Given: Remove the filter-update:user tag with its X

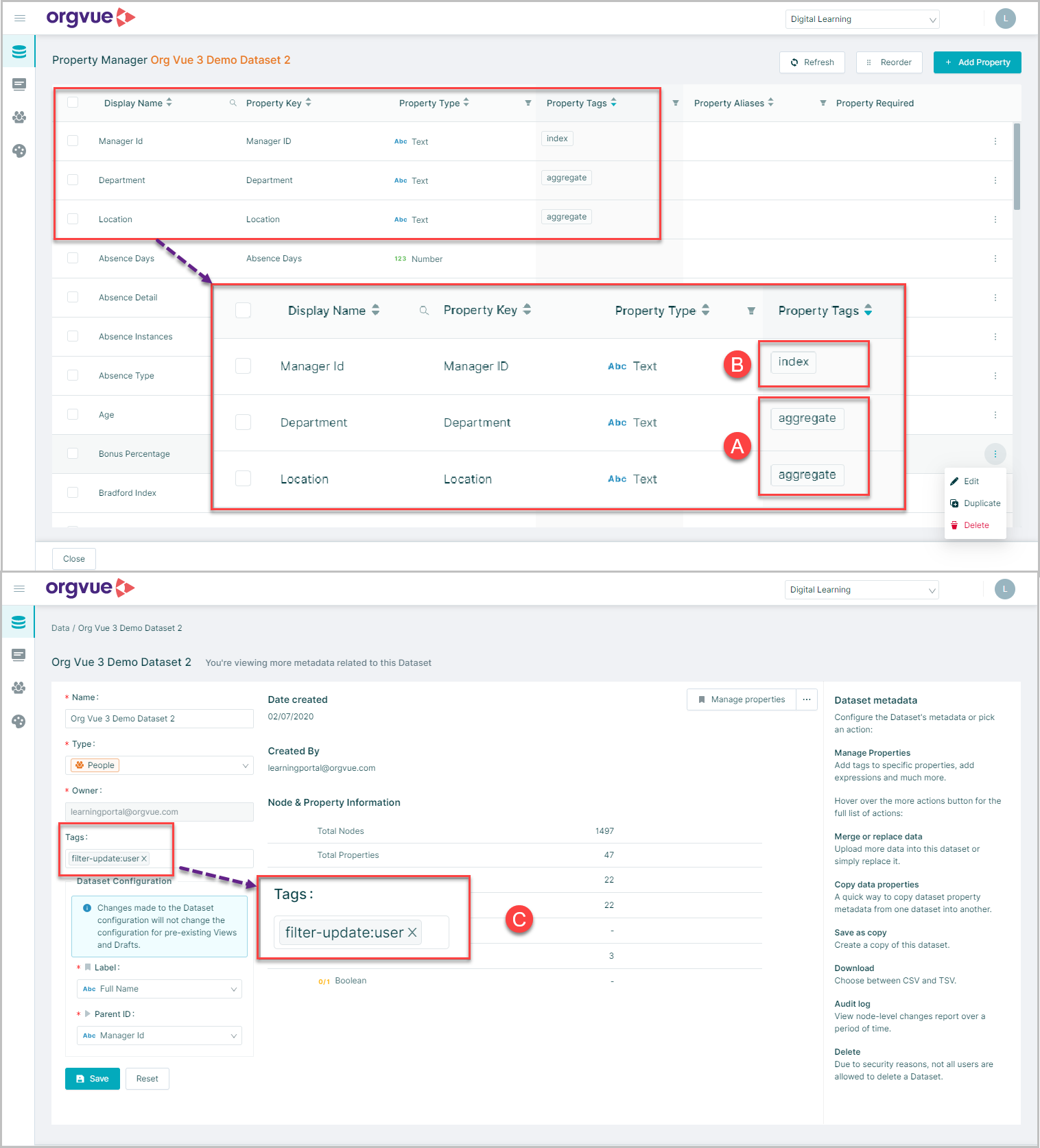Looking at the screenshot, I should tap(144, 859).
